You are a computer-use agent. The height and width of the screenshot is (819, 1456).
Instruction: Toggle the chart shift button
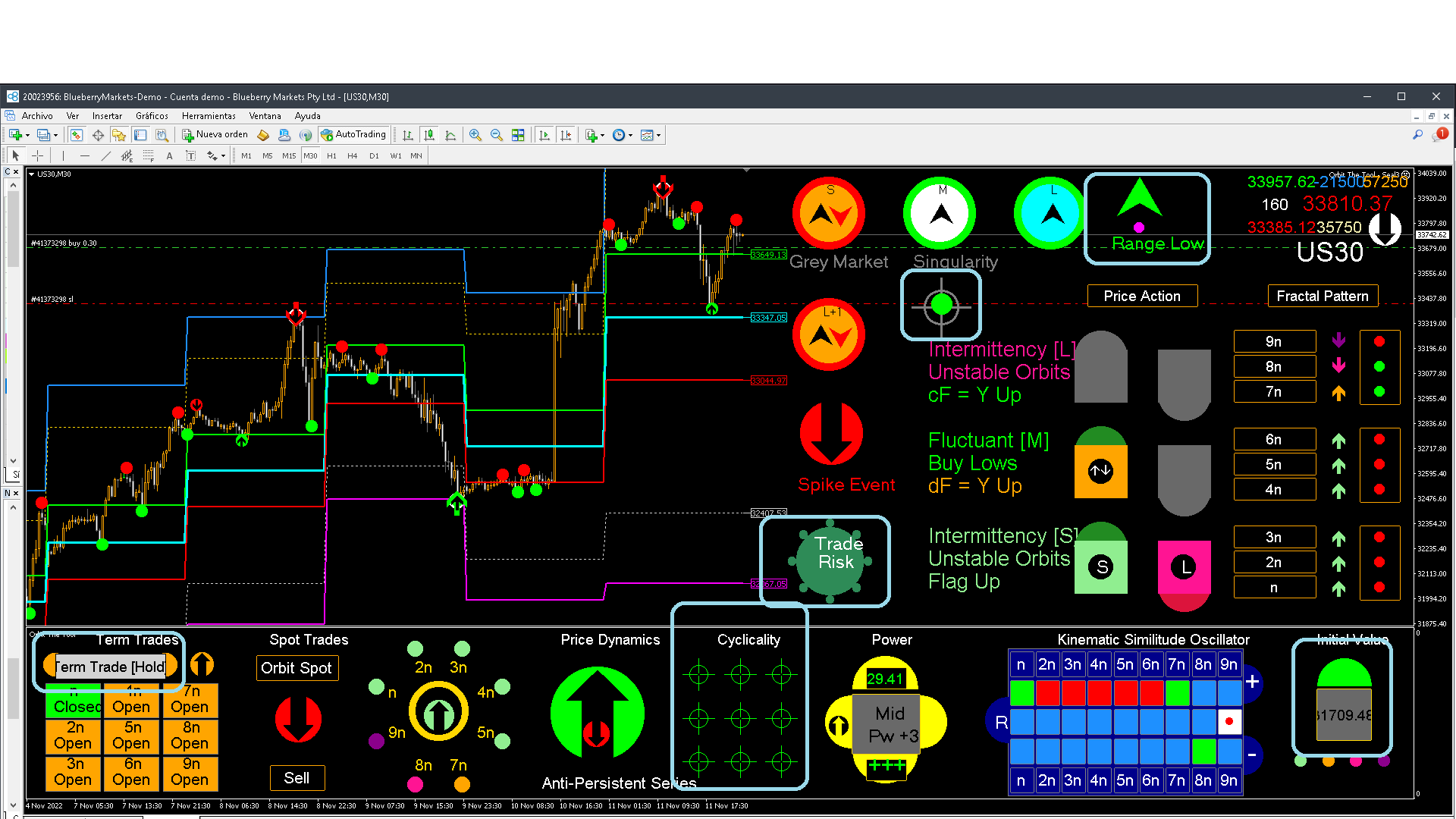pyautogui.click(x=566, y=135)
